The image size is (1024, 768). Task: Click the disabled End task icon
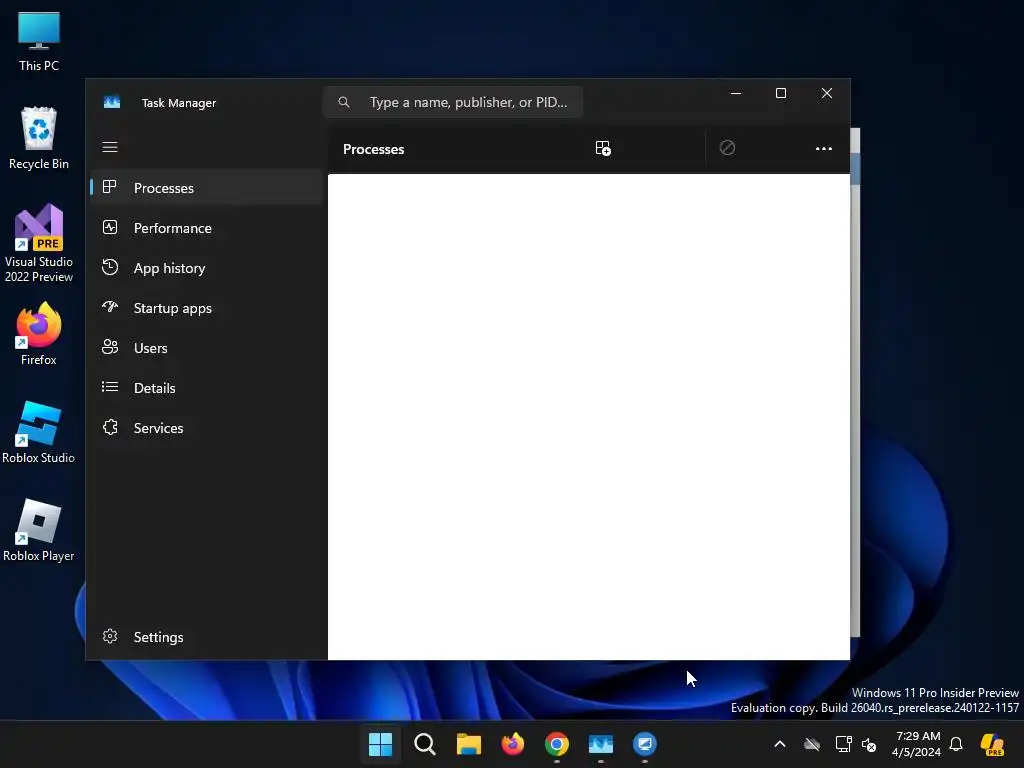pyautogui.click(x=727, y=148)
